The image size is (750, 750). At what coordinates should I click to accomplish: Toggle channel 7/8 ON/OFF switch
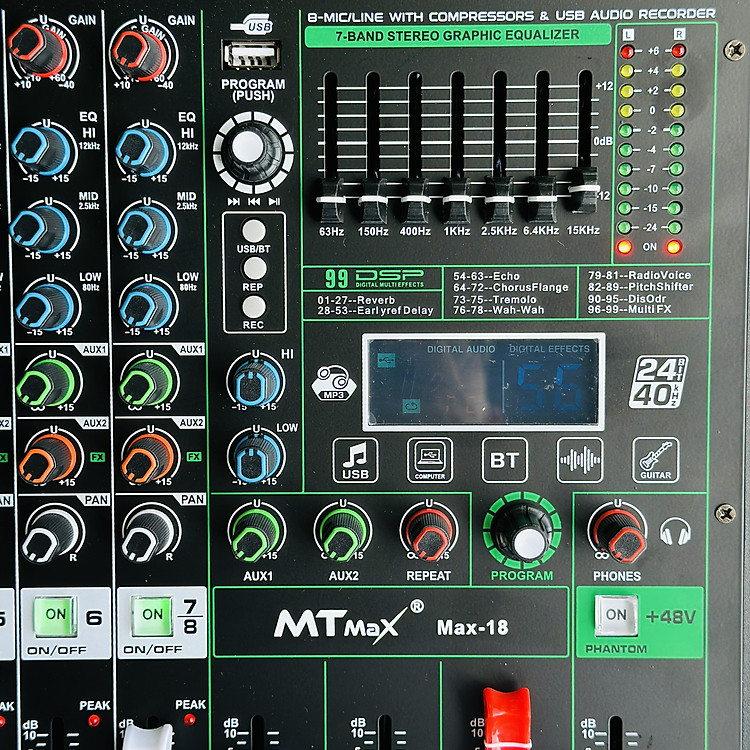152,614
